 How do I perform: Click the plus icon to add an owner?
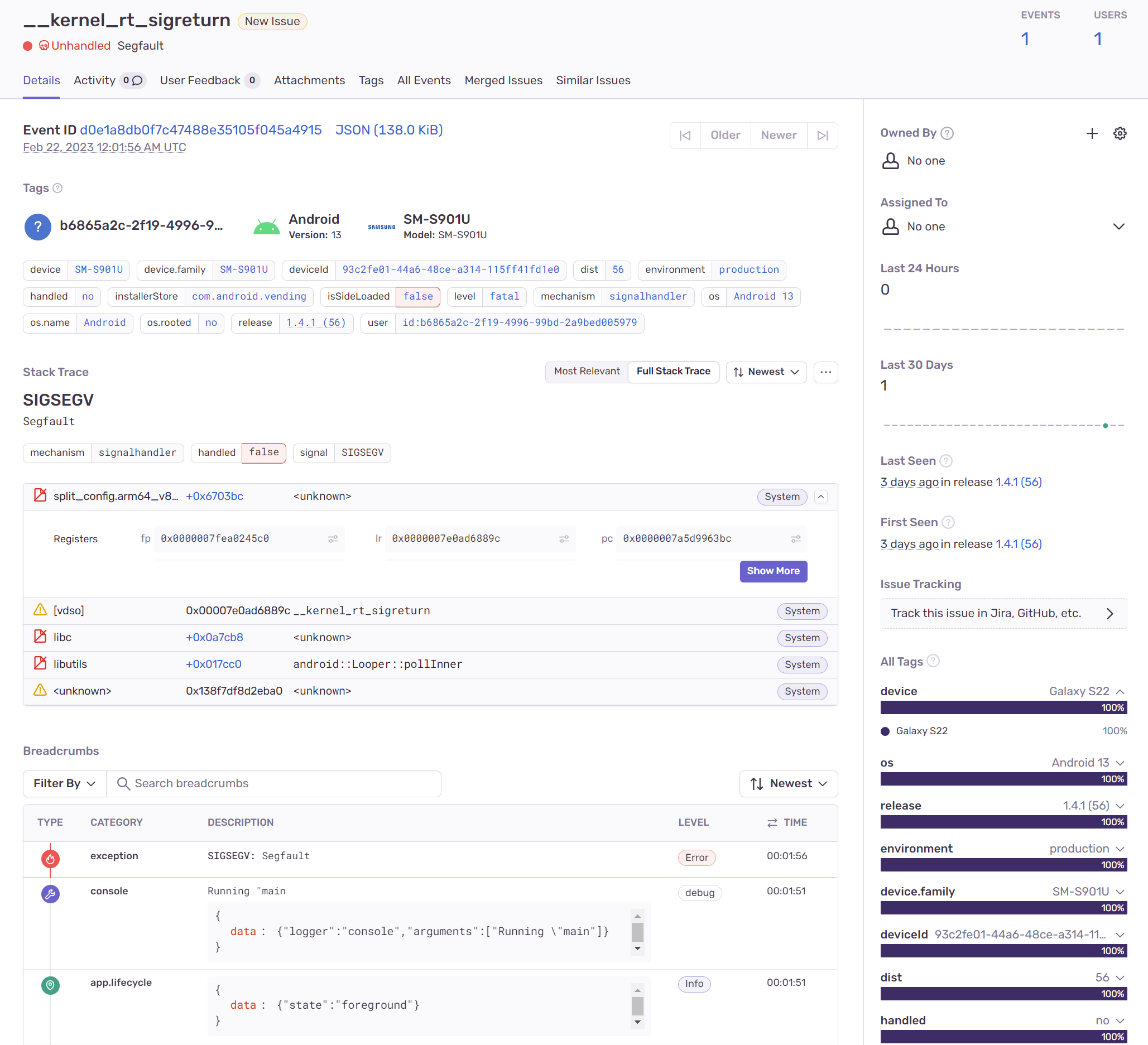[x=1092, y=133]
